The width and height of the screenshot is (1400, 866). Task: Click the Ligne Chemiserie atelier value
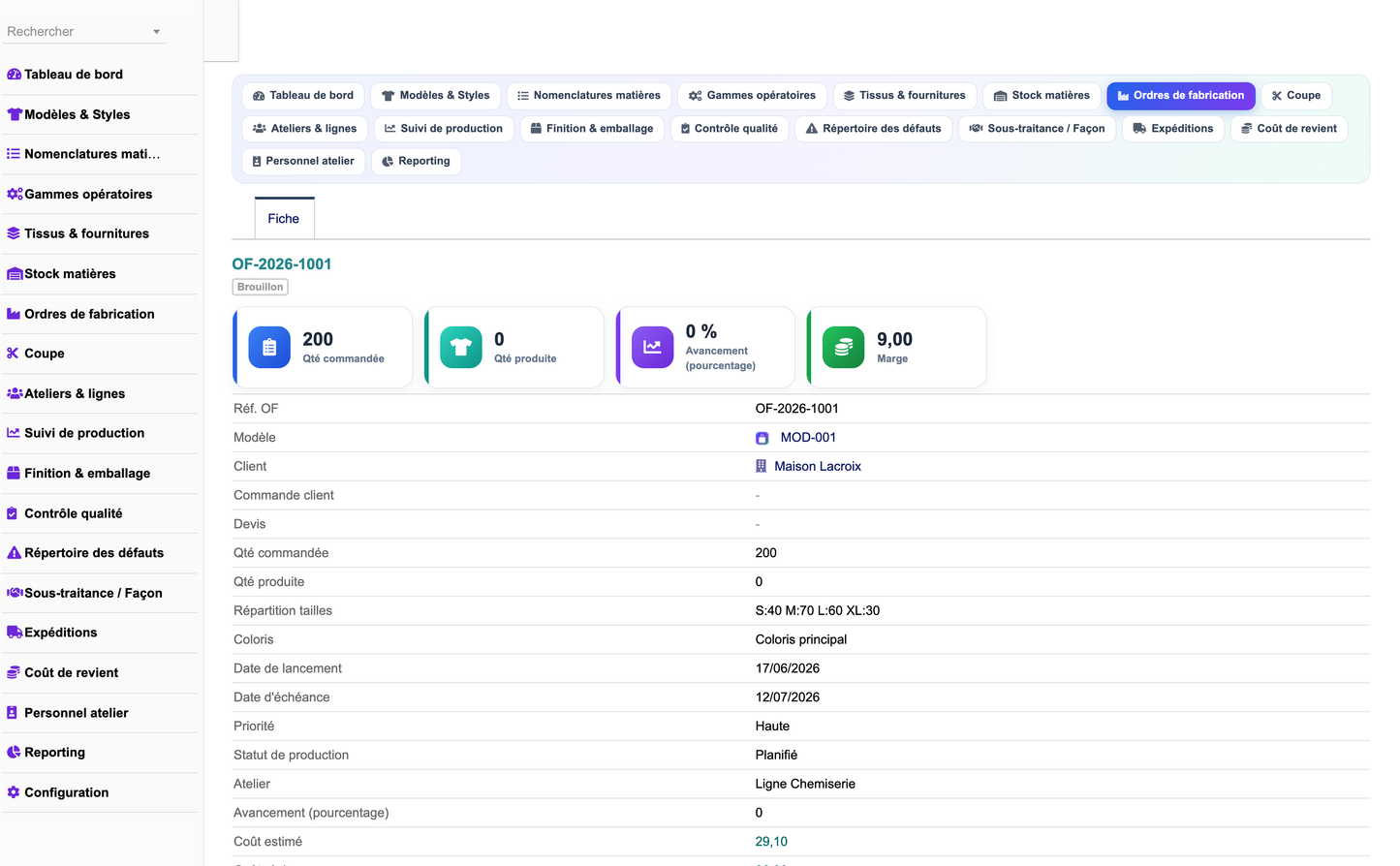click(805, 784)
